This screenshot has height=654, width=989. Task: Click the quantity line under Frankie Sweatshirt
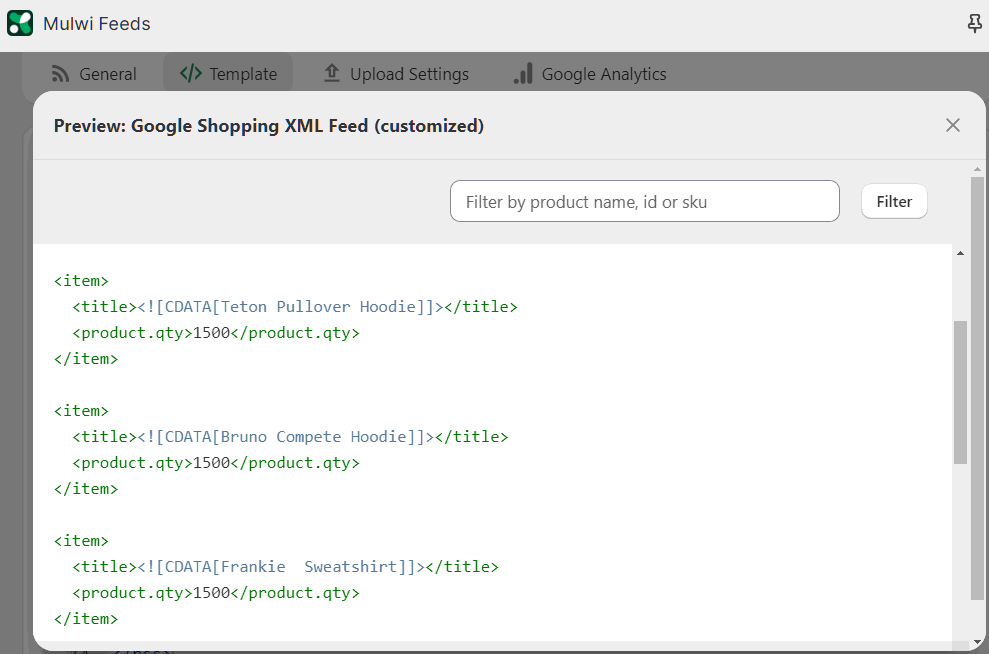point(216,593)
